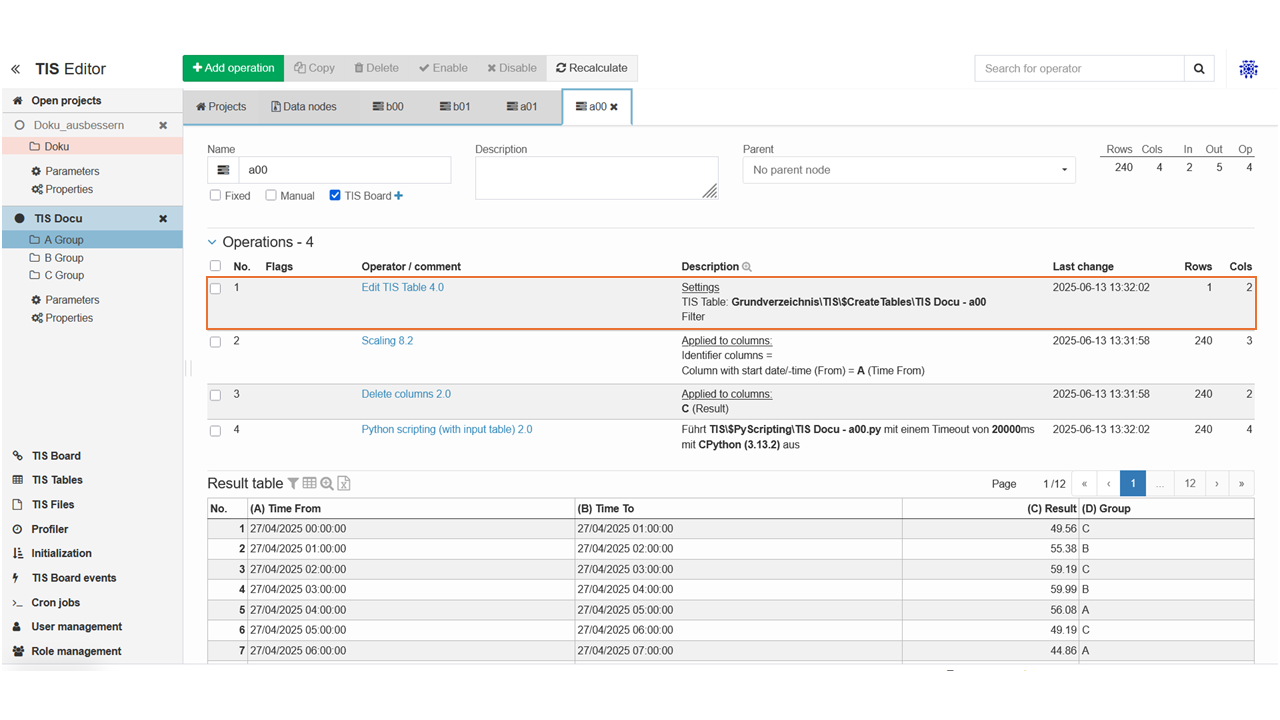Close the a00 tab
The width and height of the screenshot is (1280, 720).
(614, 107)
